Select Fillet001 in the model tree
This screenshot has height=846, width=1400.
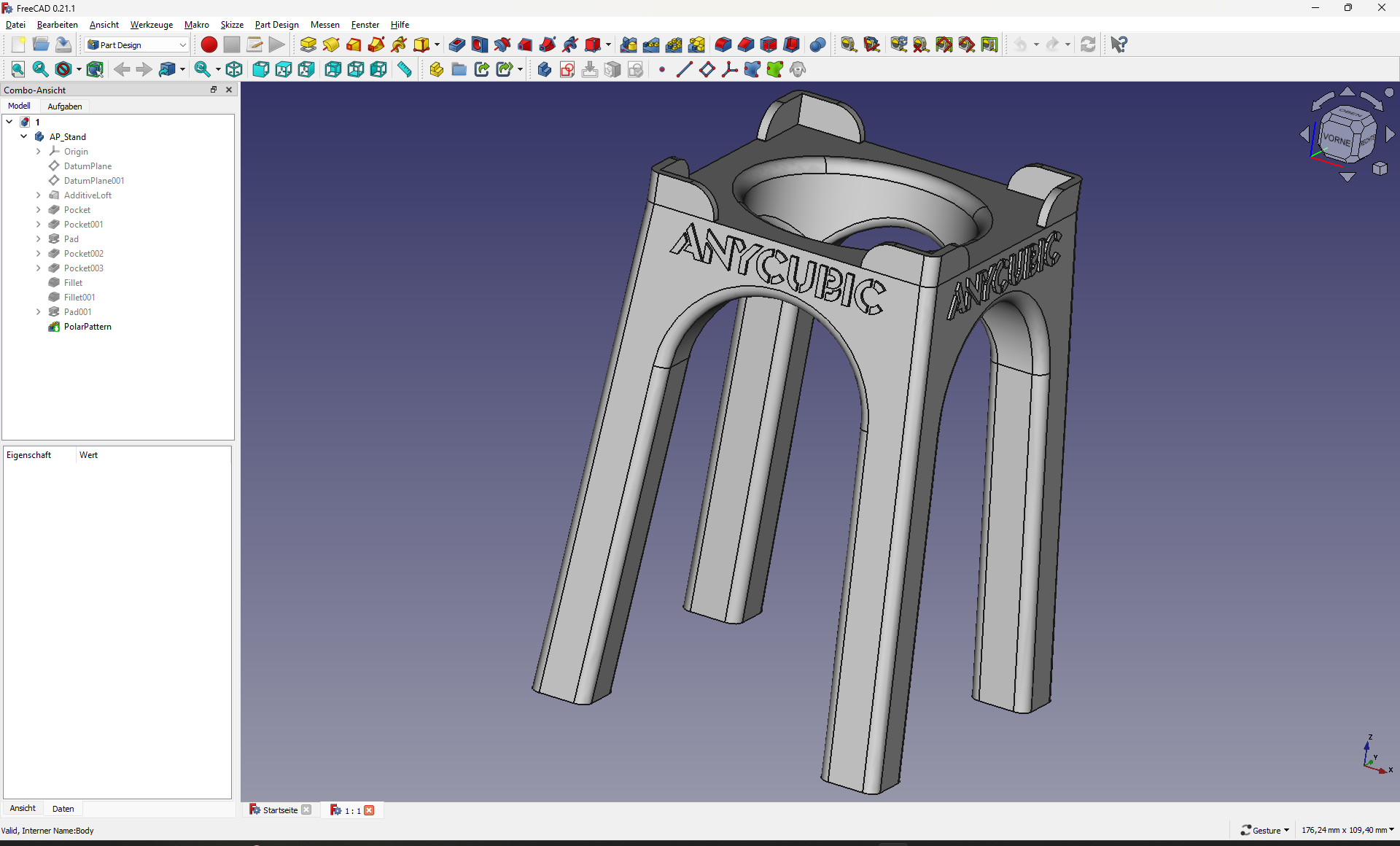pos(79,297)
